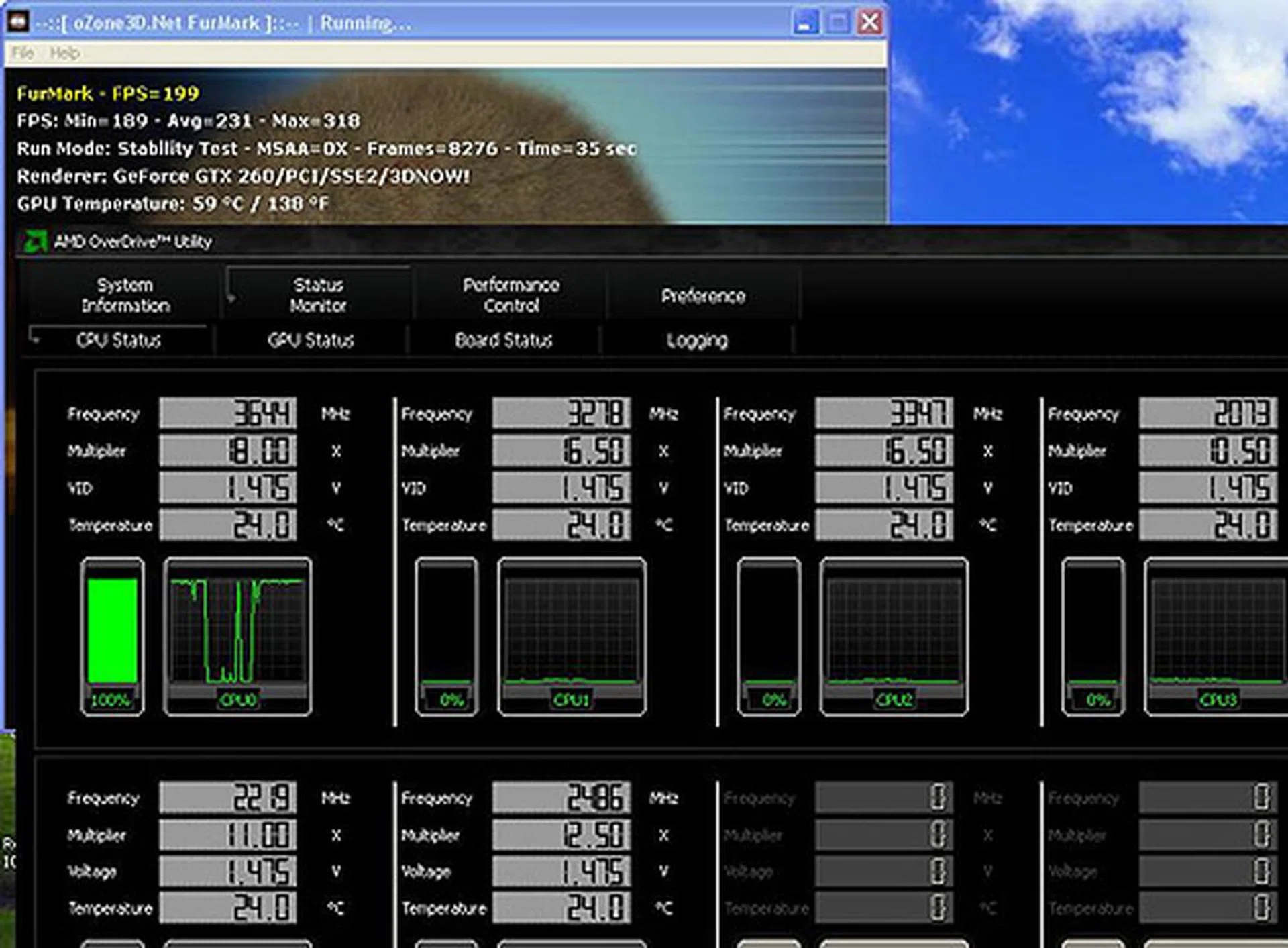Minimize the FurMark window
This screenshot has width=1288, height=948.
click(805, 23)
